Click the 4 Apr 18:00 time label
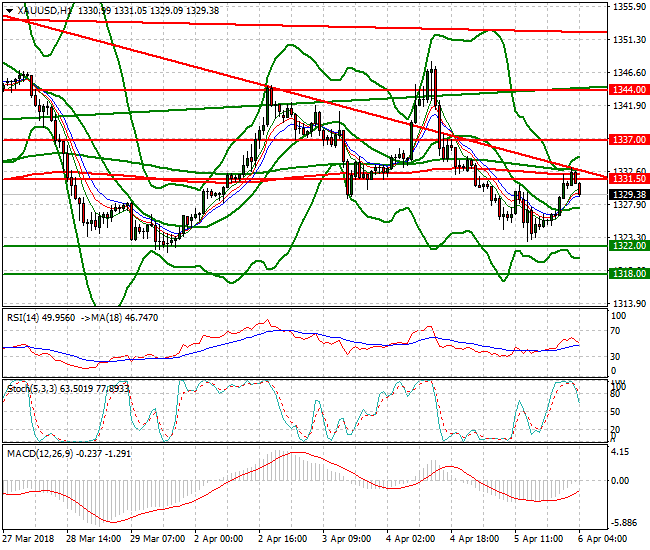650x550 pixels. pos(475,538)
